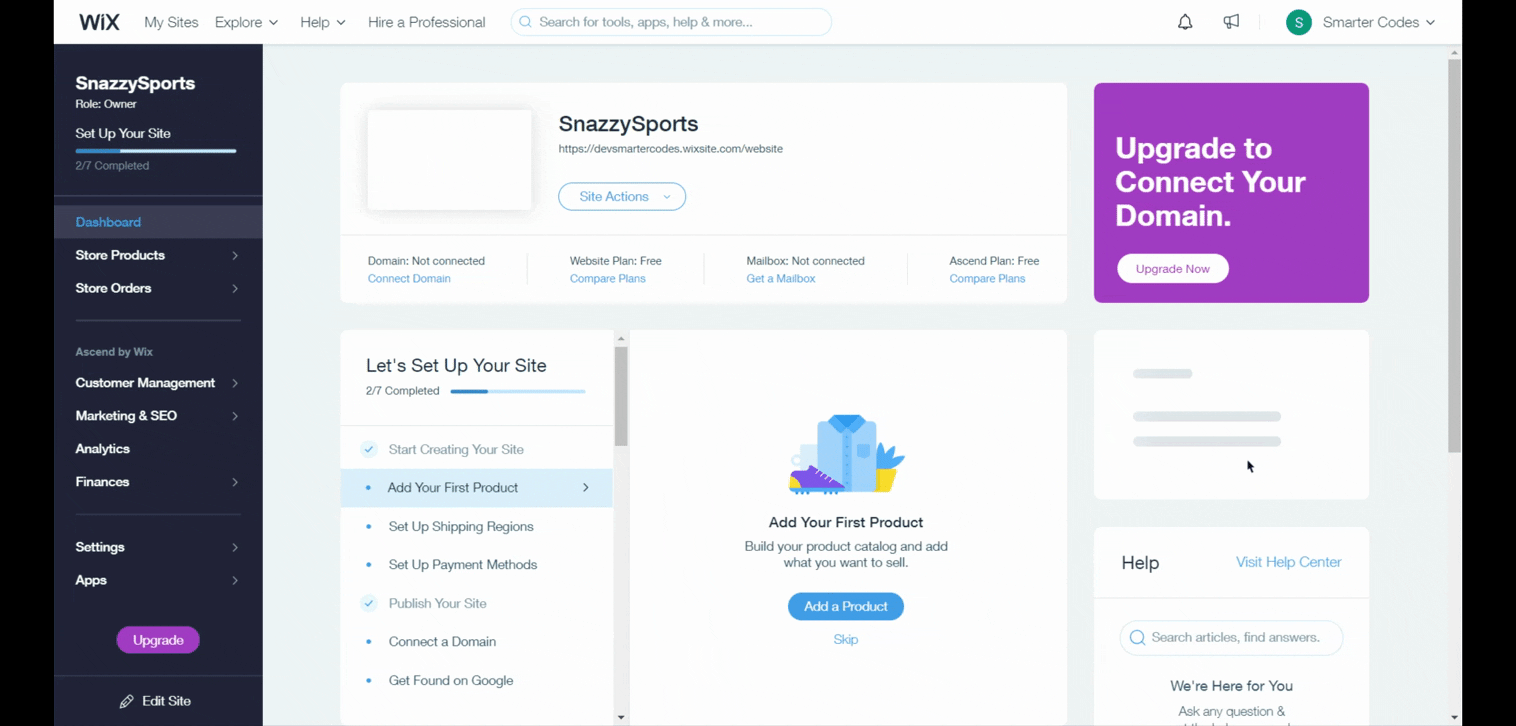
Task: Click the Wix logo
Action: (x=99, y=22)
